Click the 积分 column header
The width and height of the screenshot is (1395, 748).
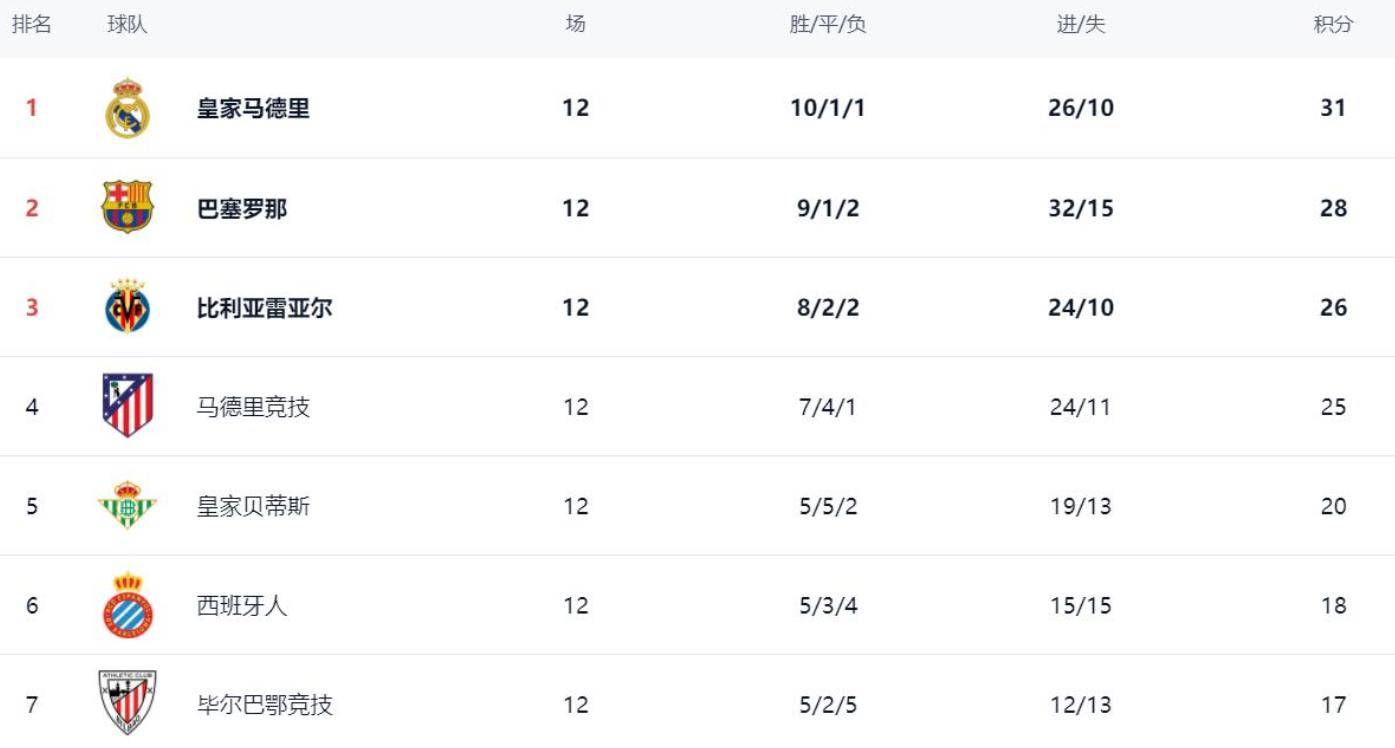click(1333, 25)
